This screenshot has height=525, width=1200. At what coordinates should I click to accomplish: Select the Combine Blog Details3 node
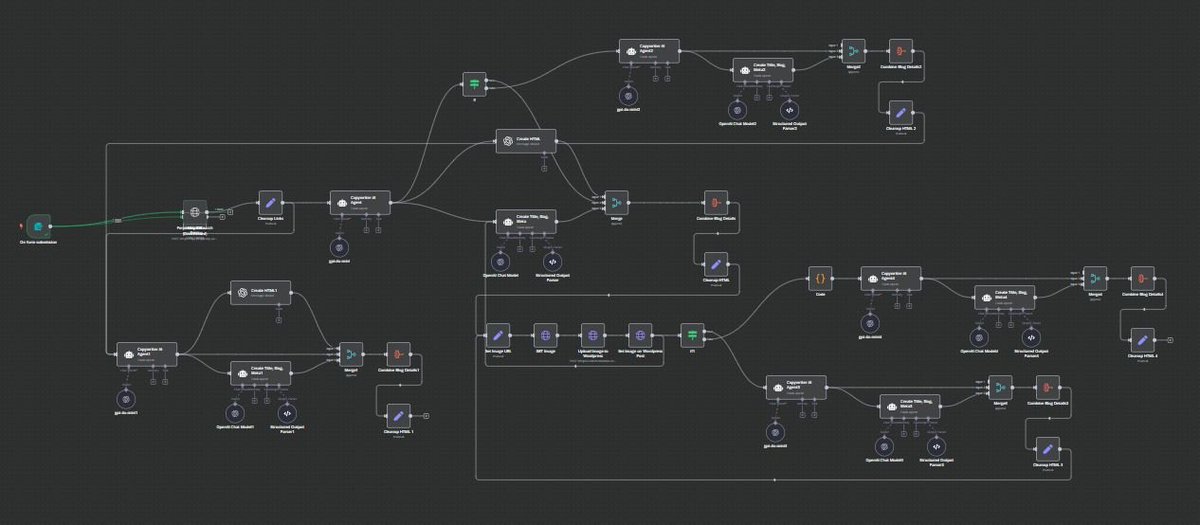[1048, 387]
